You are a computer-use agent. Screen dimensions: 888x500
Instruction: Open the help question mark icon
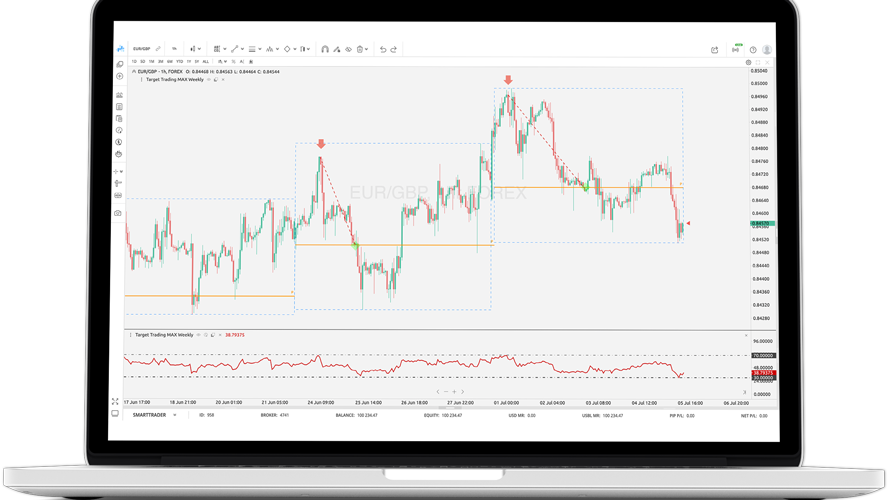753,50
